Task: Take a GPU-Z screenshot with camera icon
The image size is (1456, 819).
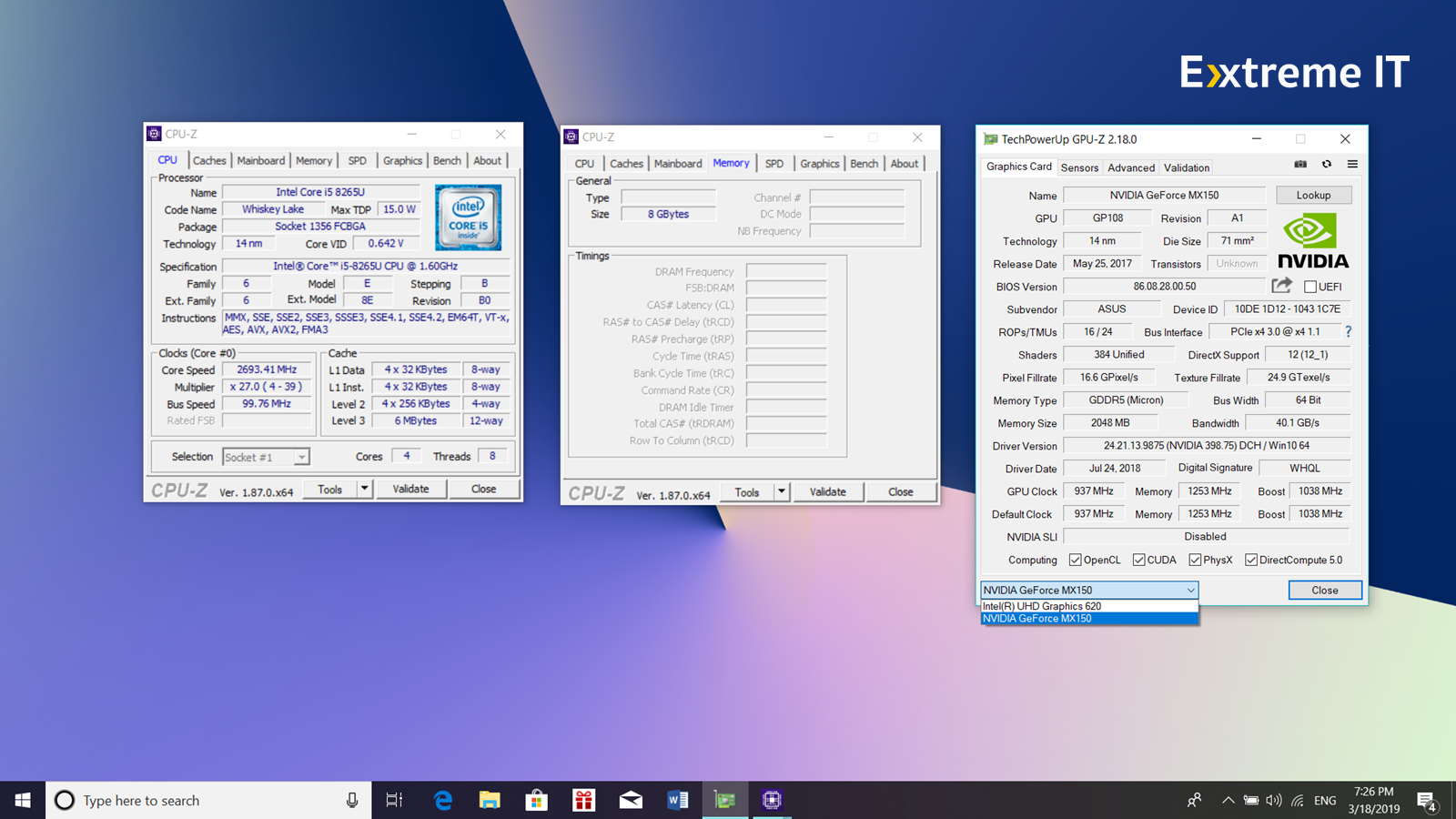Action: click(x=1300, y=165)
